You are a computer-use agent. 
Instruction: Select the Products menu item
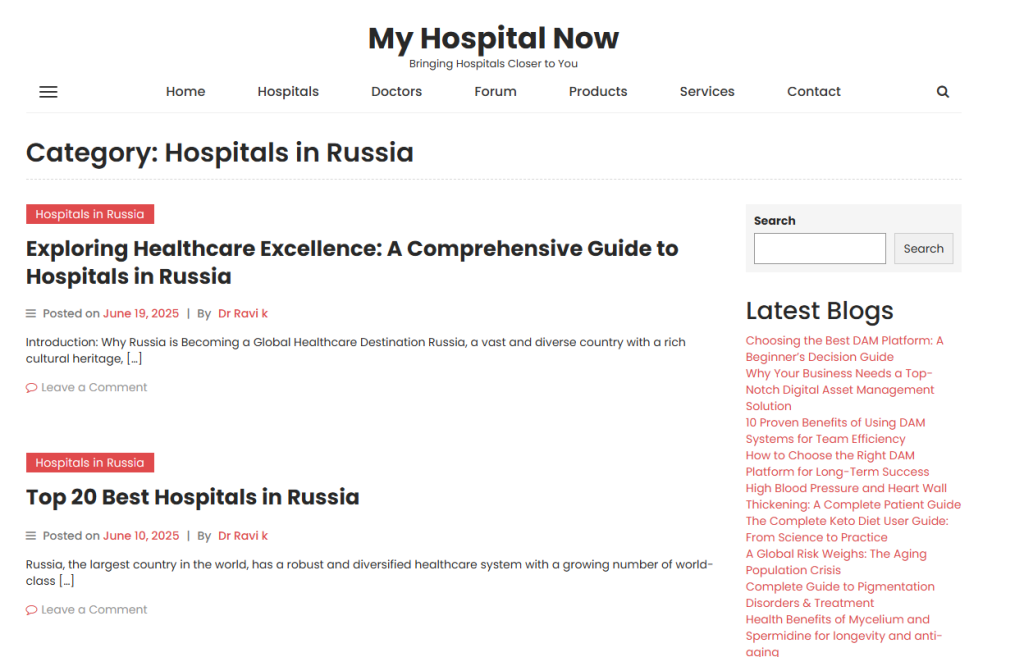598,91
